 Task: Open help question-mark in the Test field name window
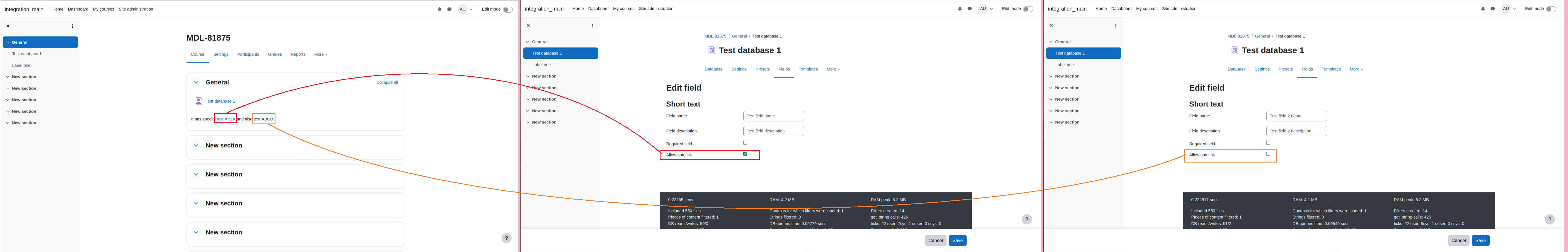(1027, 219)
